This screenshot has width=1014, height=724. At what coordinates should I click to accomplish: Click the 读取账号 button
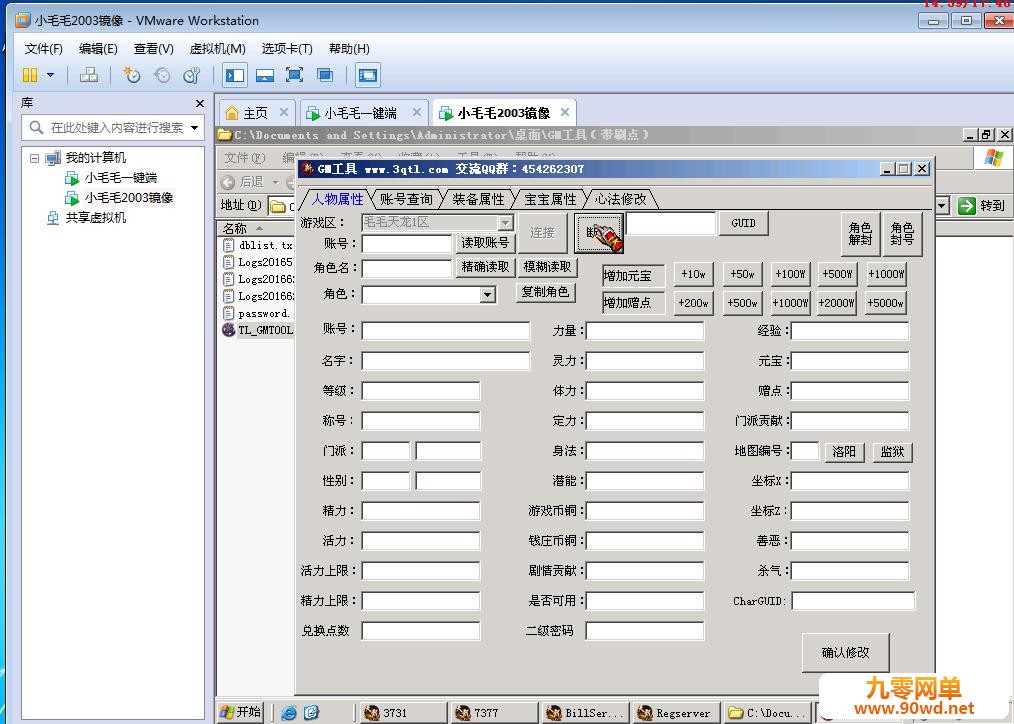[485, 243]
